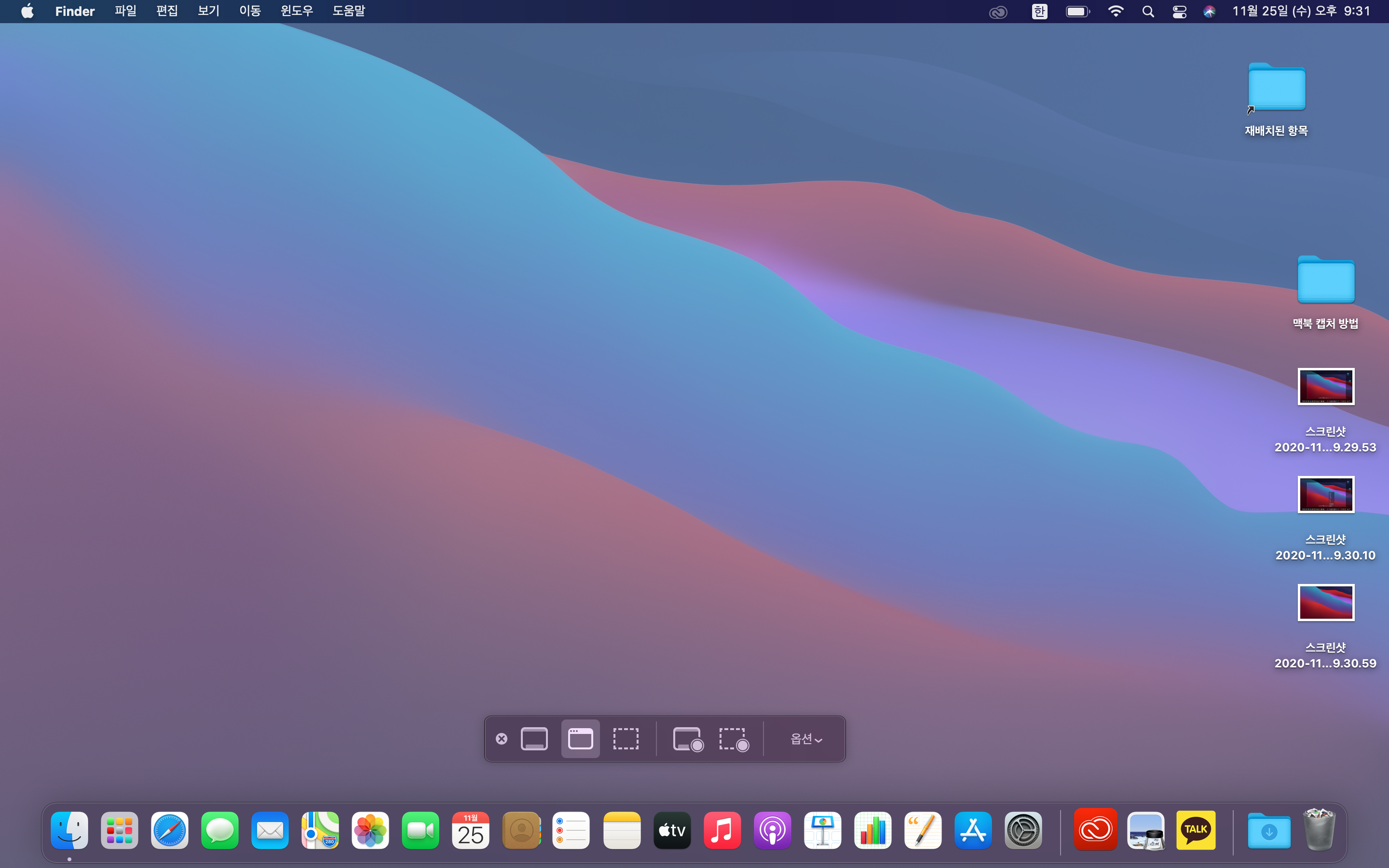Select record entire screen mode

688,739
